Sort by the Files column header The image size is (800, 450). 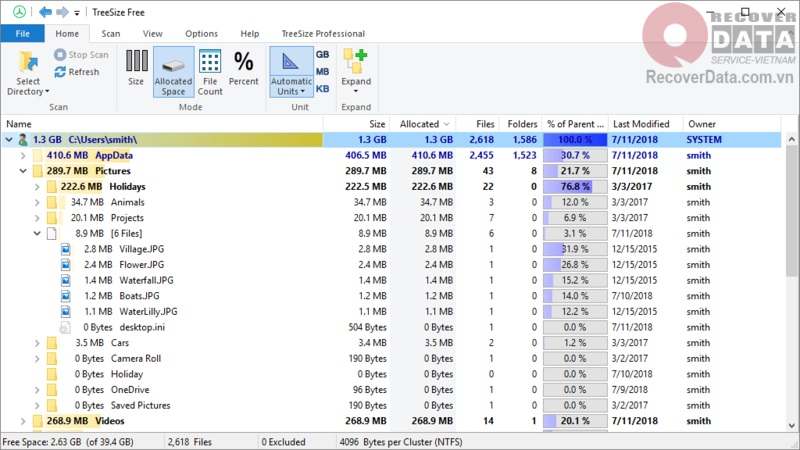(478, 124)
